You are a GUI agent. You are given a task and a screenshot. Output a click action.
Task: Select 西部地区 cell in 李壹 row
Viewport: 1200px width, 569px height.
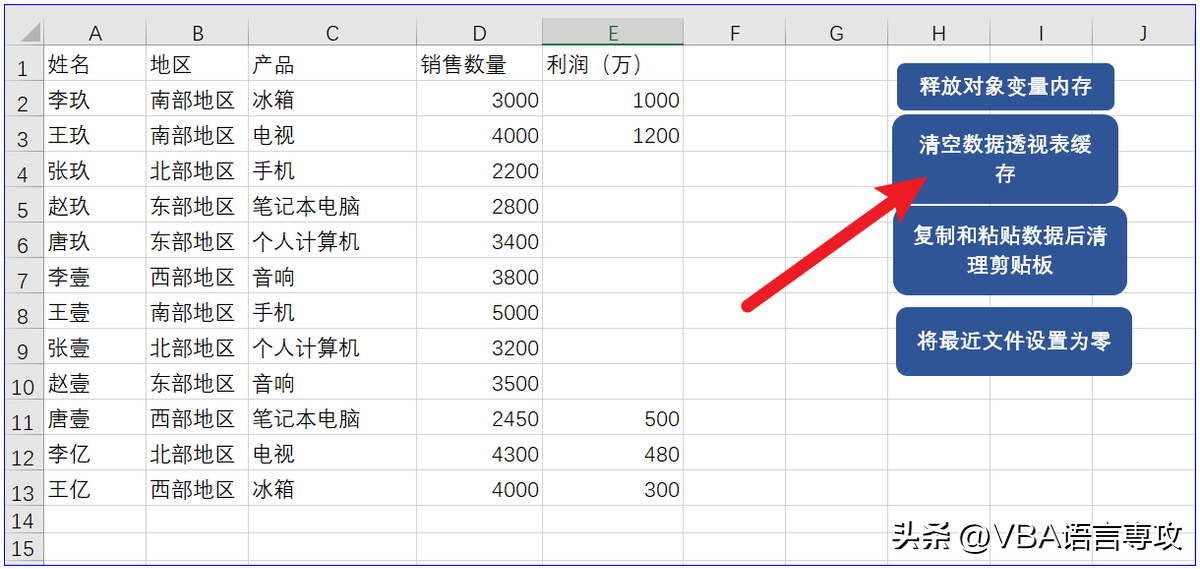pyautogui.click(x=197, y=277)
